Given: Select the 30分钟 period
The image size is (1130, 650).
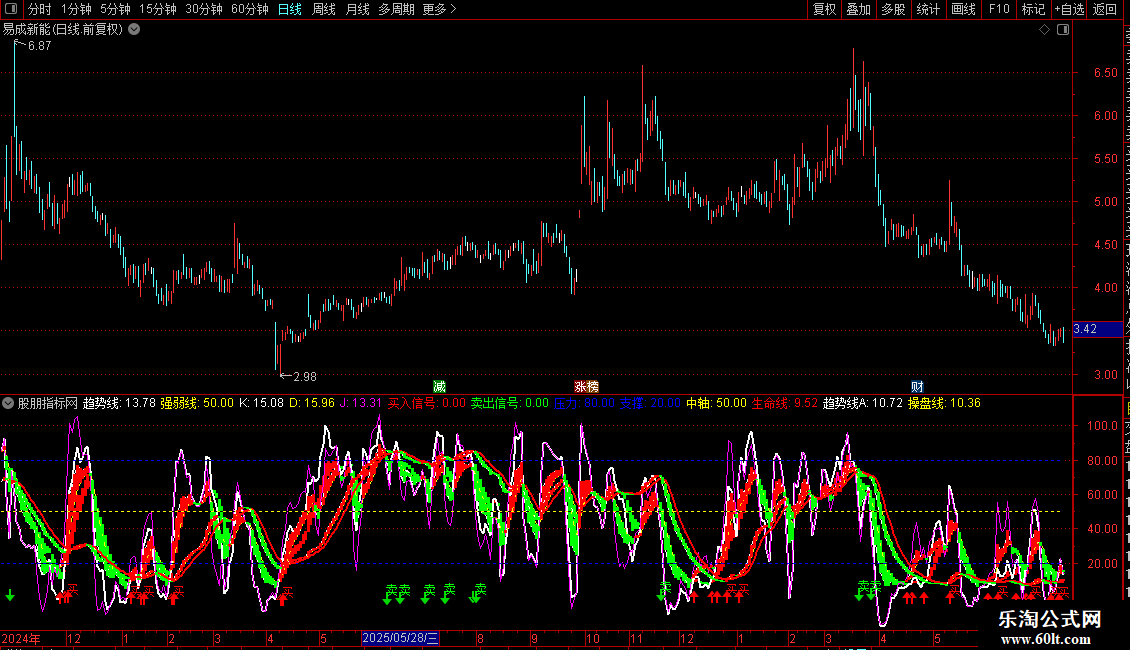Looking at the screenshot, I should coord(204,9).
